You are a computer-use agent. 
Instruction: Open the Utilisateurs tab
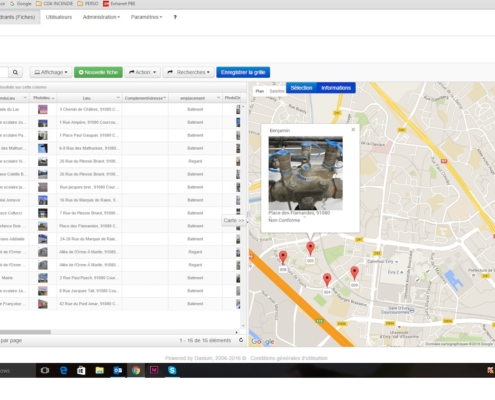tap(59, 17)
